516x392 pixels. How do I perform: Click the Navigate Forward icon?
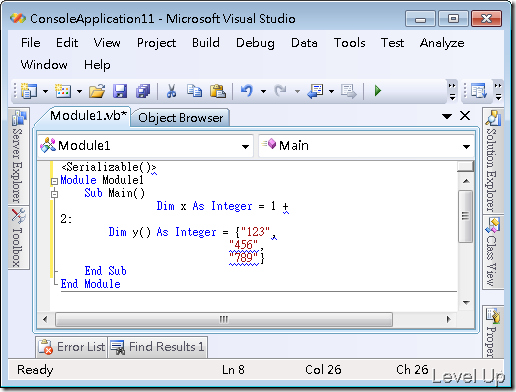coord(349,91)
